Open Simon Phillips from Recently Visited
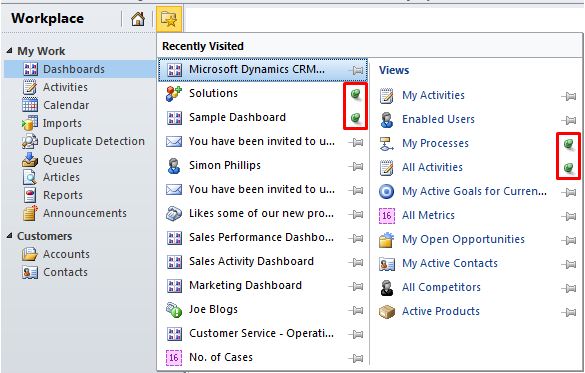The width and height of the screenshot is (585, 373). (225, 165)
